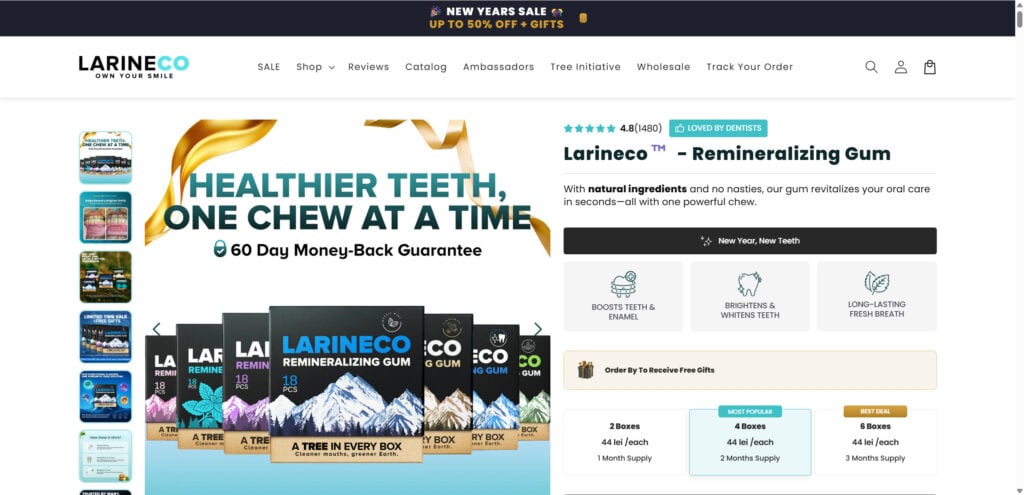Show previous product image with left arrow
Image resolution: width=1024 pixels, height=495 pixels.
157,328
